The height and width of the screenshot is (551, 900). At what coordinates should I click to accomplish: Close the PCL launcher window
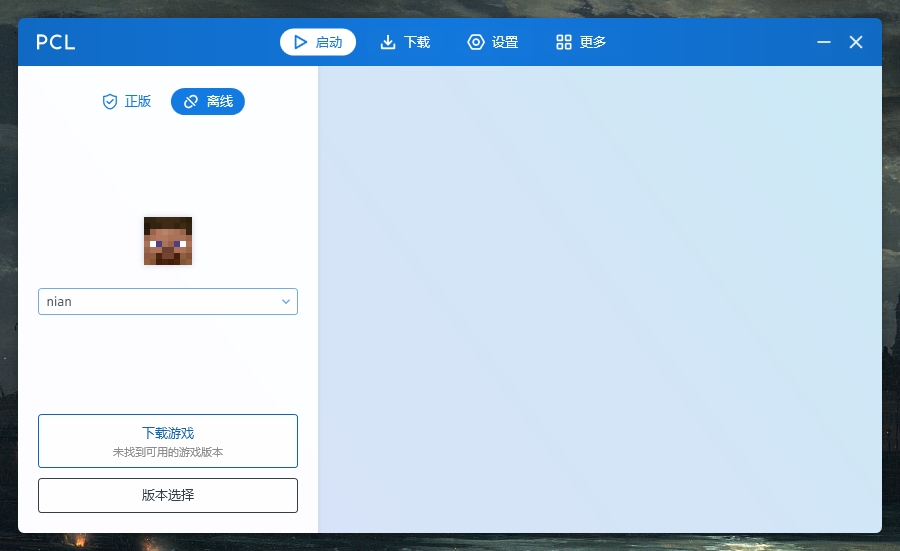click(856, 42)
